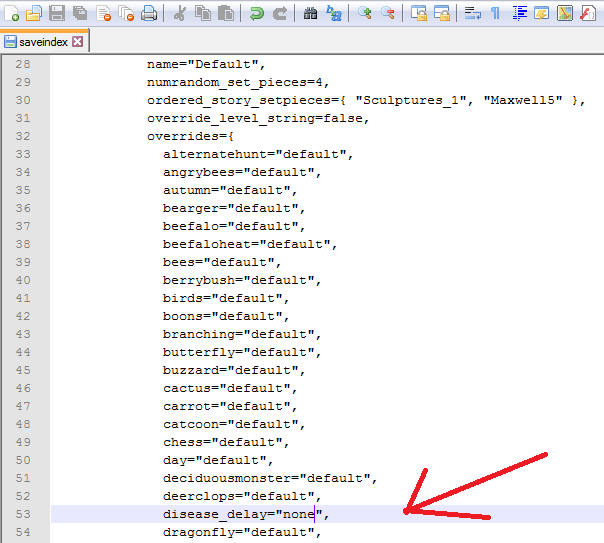Click line number 53 in the margin

point(23,514)
